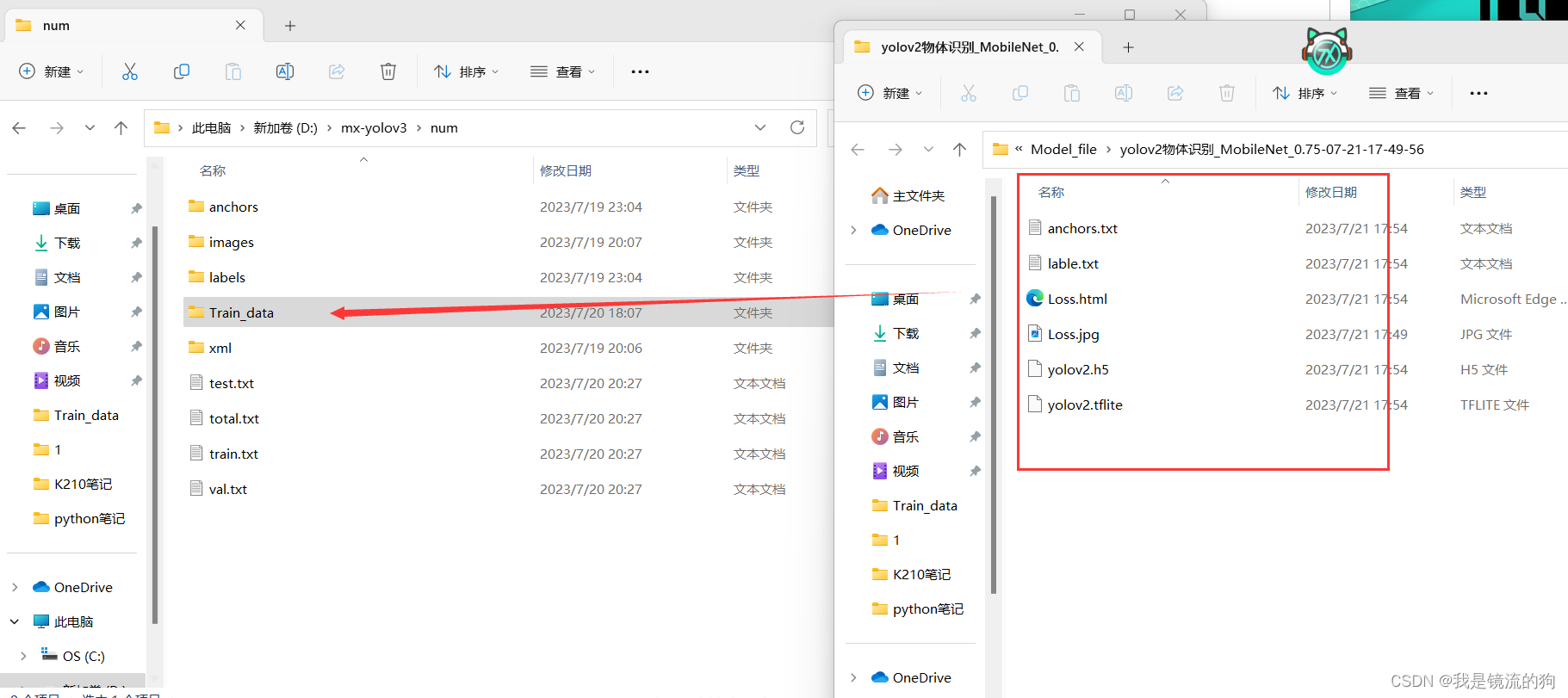Open the 排序 sort dropdown in num window
Screen dimensions: 1568x698
(x=467, y=71)
